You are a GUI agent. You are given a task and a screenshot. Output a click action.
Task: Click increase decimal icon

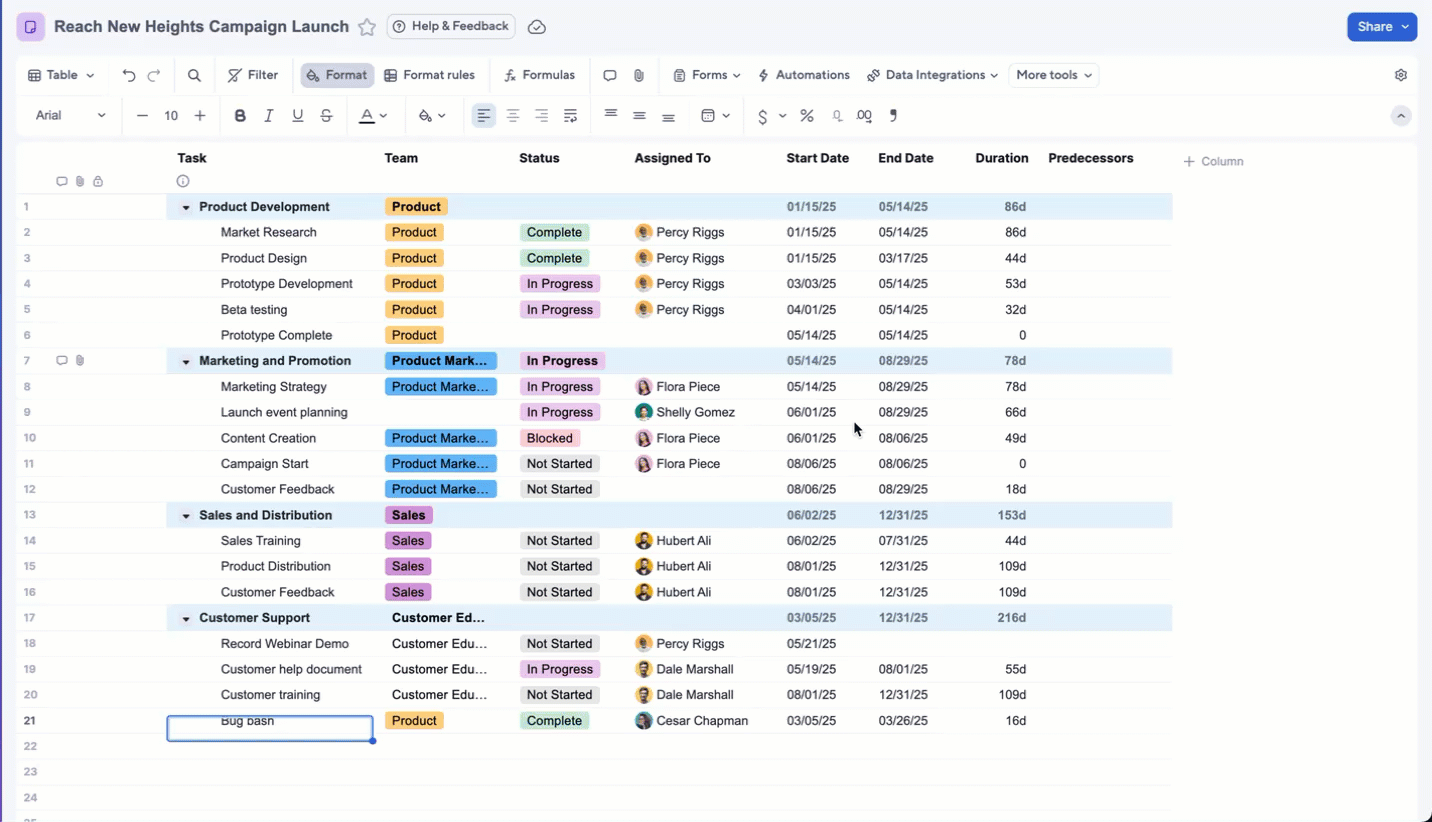(x=865, y=116)
